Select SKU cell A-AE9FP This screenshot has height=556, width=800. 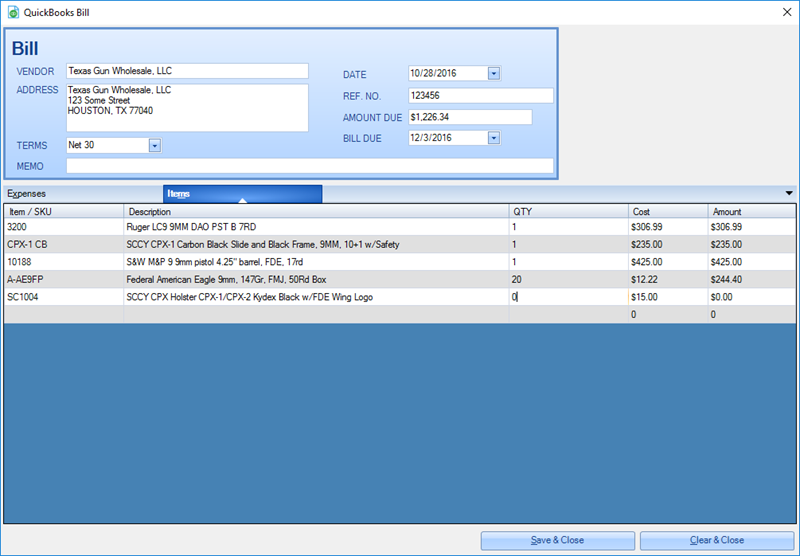click(x=64, y=280)
